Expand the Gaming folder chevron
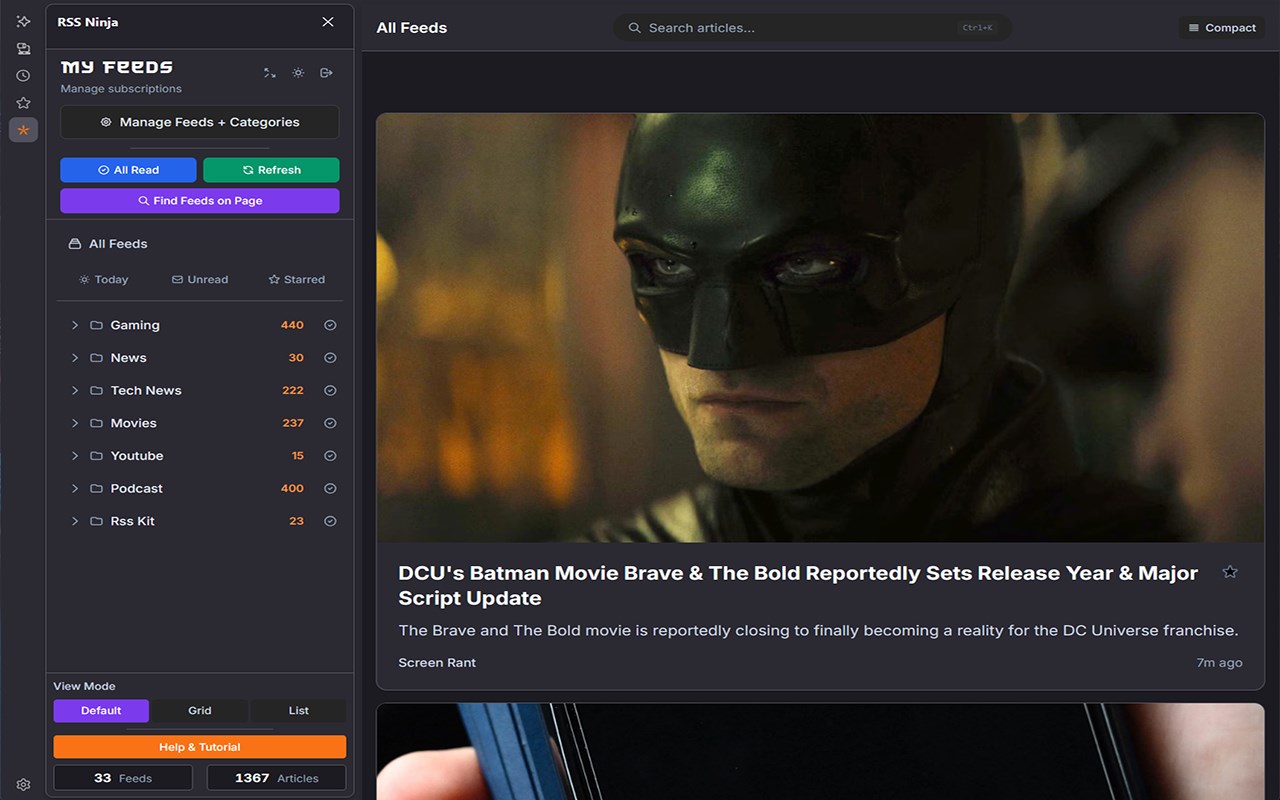 tap(75, 325)
